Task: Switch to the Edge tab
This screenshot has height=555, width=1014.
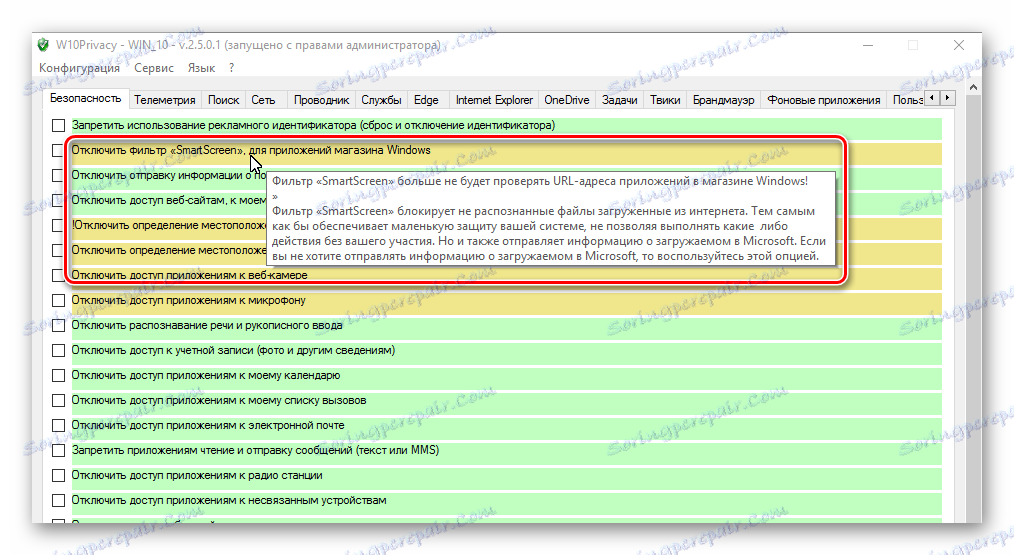Action: coord(426,100)
